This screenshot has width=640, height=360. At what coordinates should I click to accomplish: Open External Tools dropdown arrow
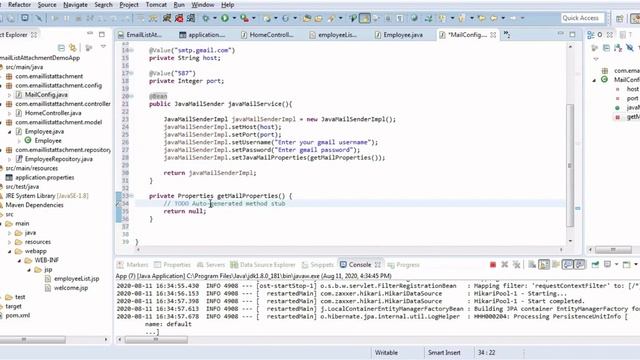pos(253,18)
